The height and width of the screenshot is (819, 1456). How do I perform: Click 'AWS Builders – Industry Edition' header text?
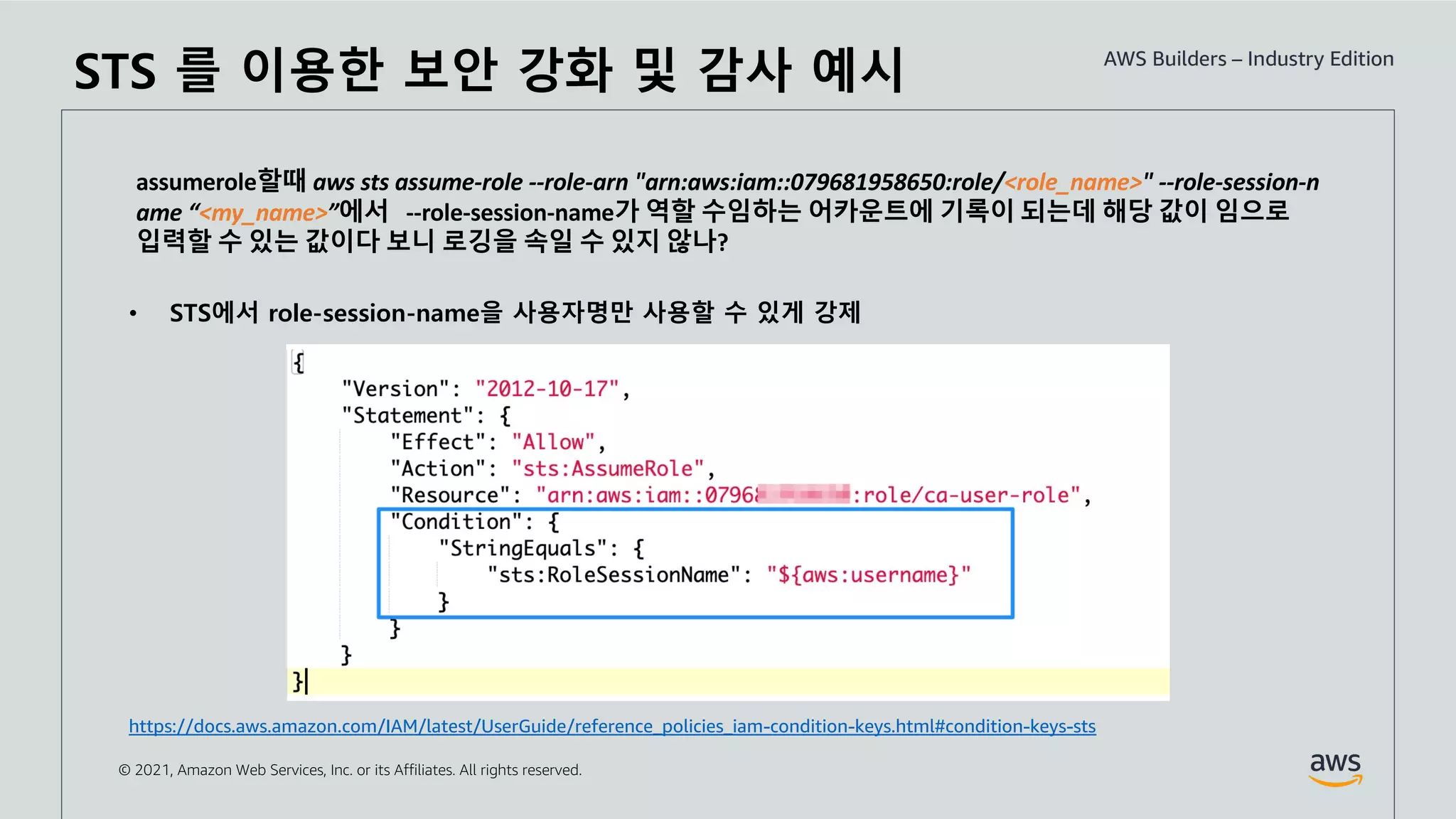1248,59
